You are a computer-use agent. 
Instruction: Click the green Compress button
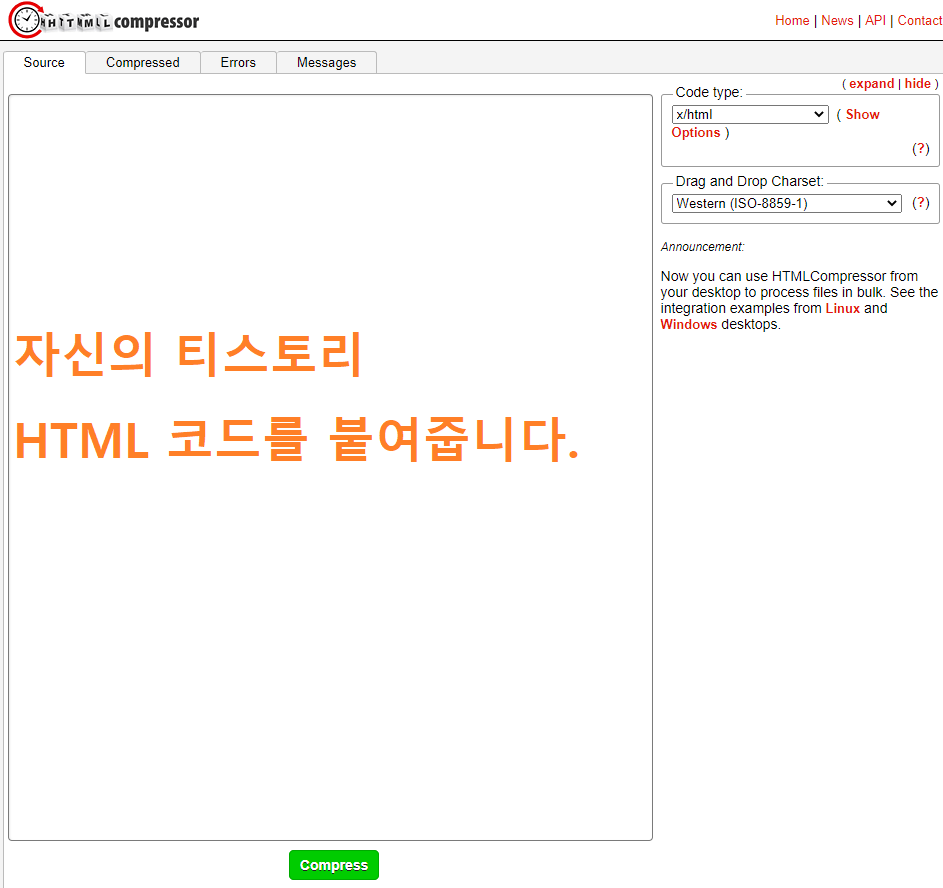point(334,865)
